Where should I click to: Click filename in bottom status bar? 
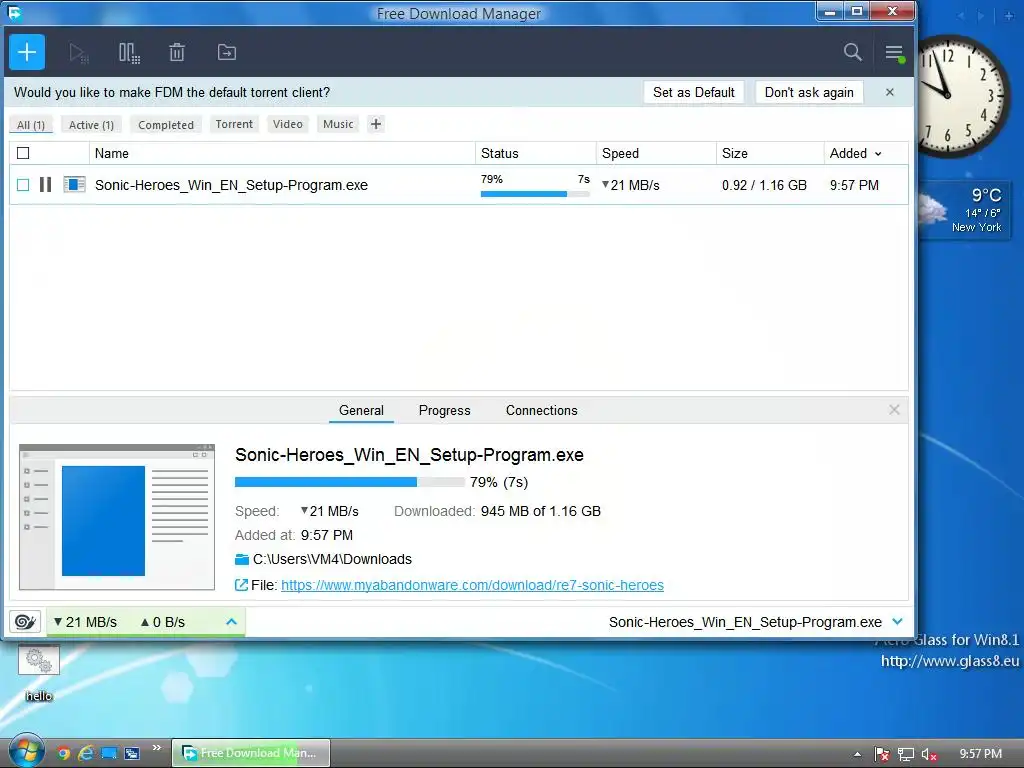(745, 622)
